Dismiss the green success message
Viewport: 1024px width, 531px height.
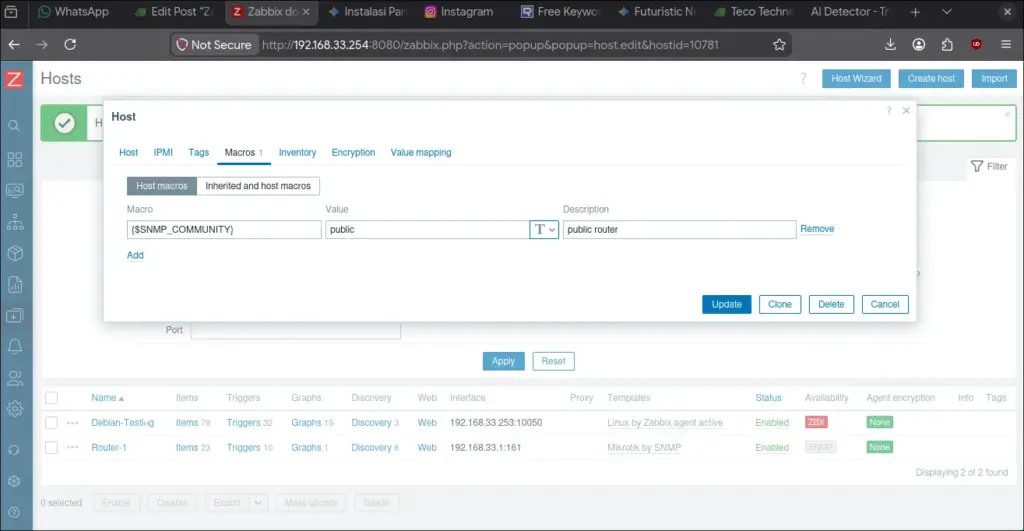point(1008,114)
